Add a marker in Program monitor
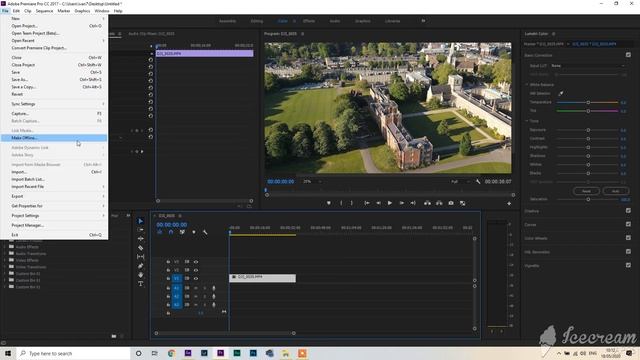 (329, 203)
